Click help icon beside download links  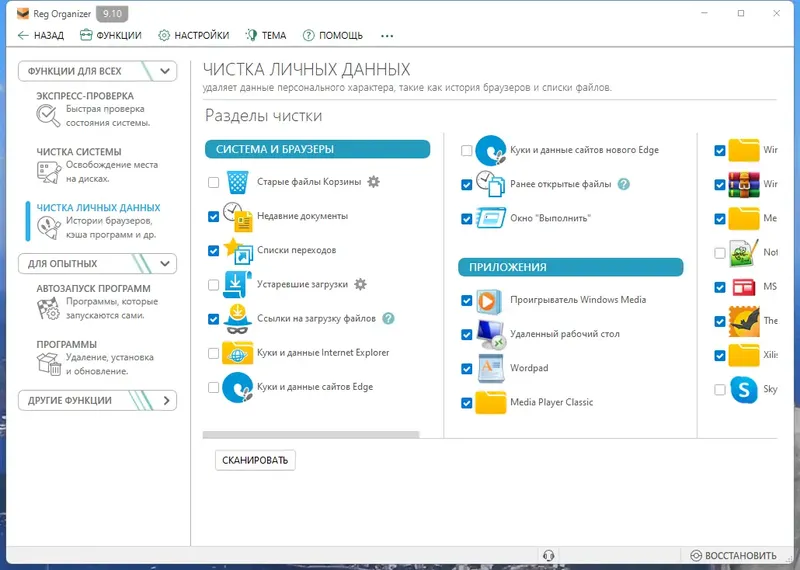388,318
